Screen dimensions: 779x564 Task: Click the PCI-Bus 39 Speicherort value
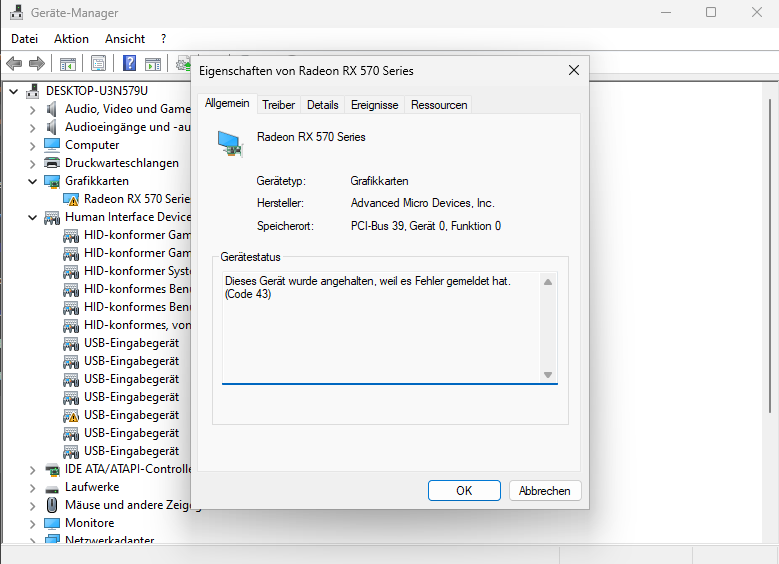pos(426,226)
